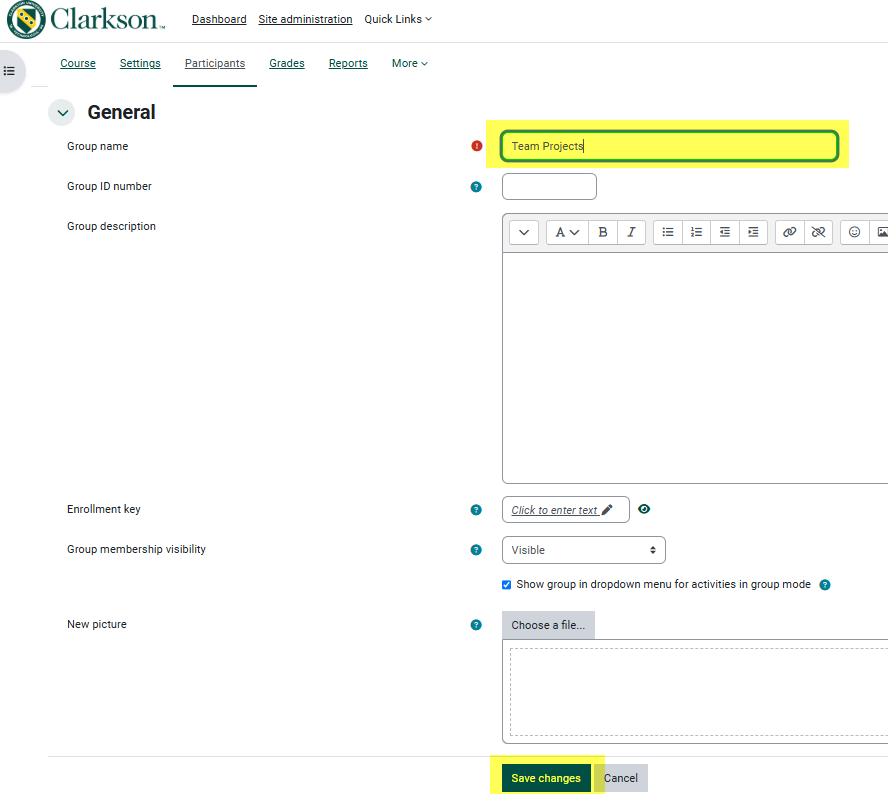Click the unlink icon in editor toolbar
888x795 pixels.
[x=818, y=232]
